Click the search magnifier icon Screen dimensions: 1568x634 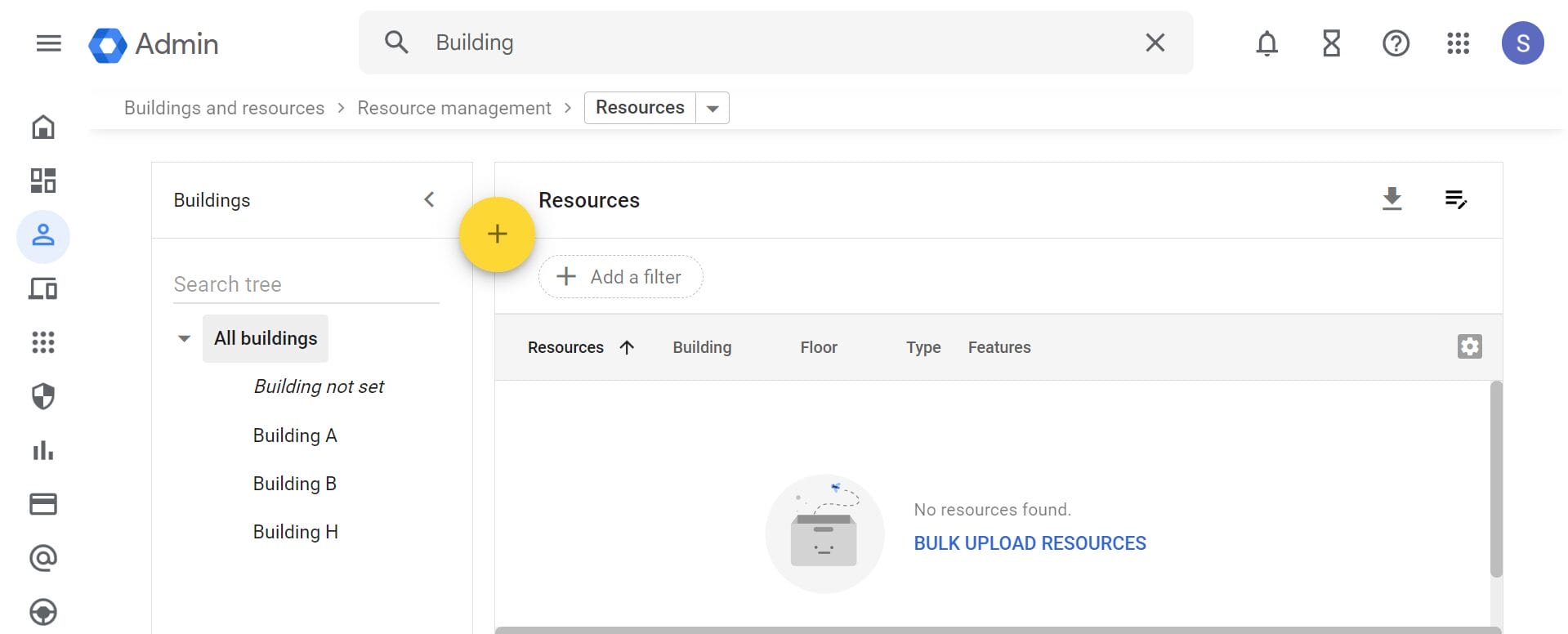click(x=396, y=42)
